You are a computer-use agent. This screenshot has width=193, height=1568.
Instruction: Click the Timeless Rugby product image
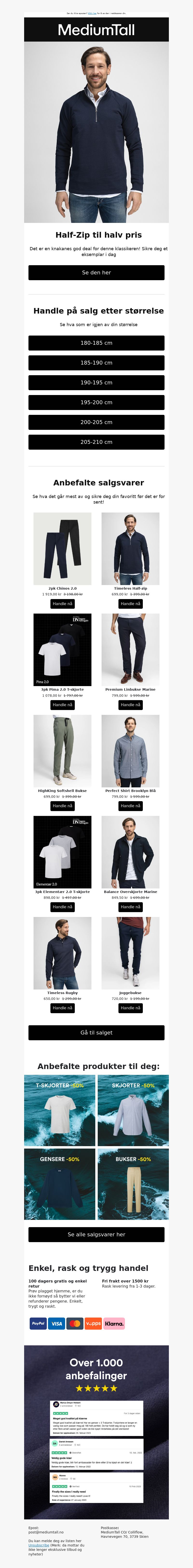(x=62, y=953)
